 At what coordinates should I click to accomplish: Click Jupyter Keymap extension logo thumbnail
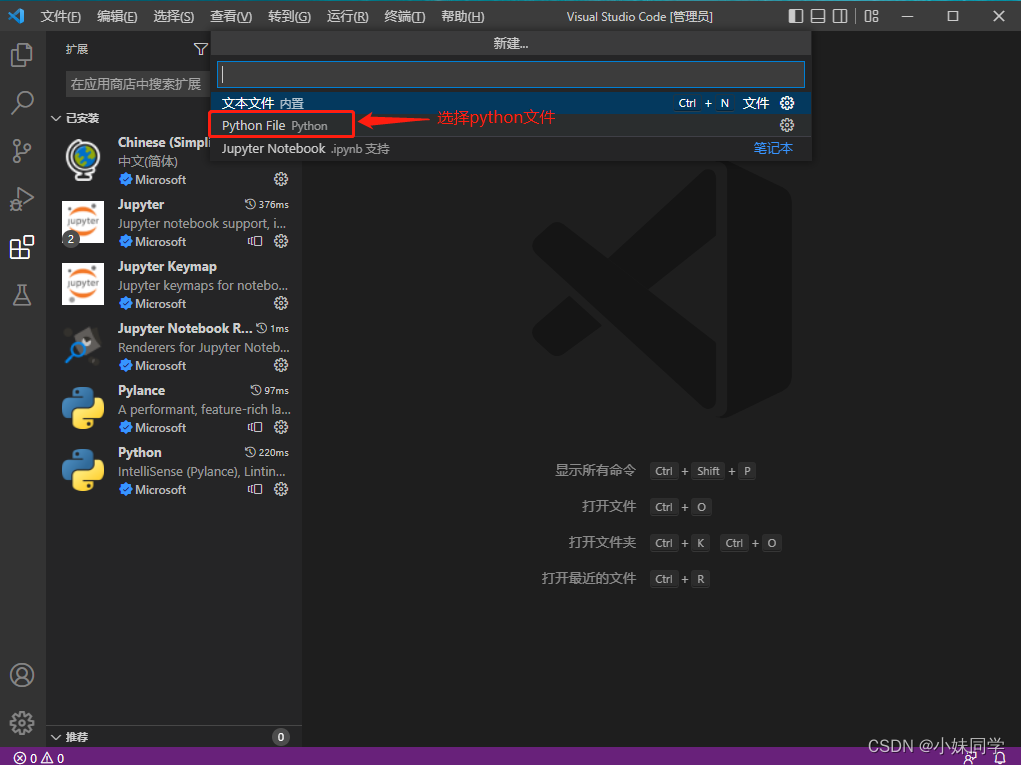[x=83, y=284]
